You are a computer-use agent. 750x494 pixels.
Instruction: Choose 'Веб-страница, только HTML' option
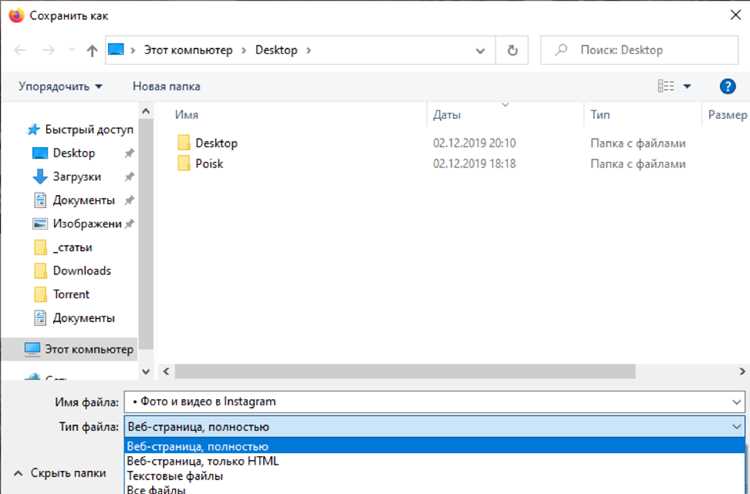click(x=434, y=461)
